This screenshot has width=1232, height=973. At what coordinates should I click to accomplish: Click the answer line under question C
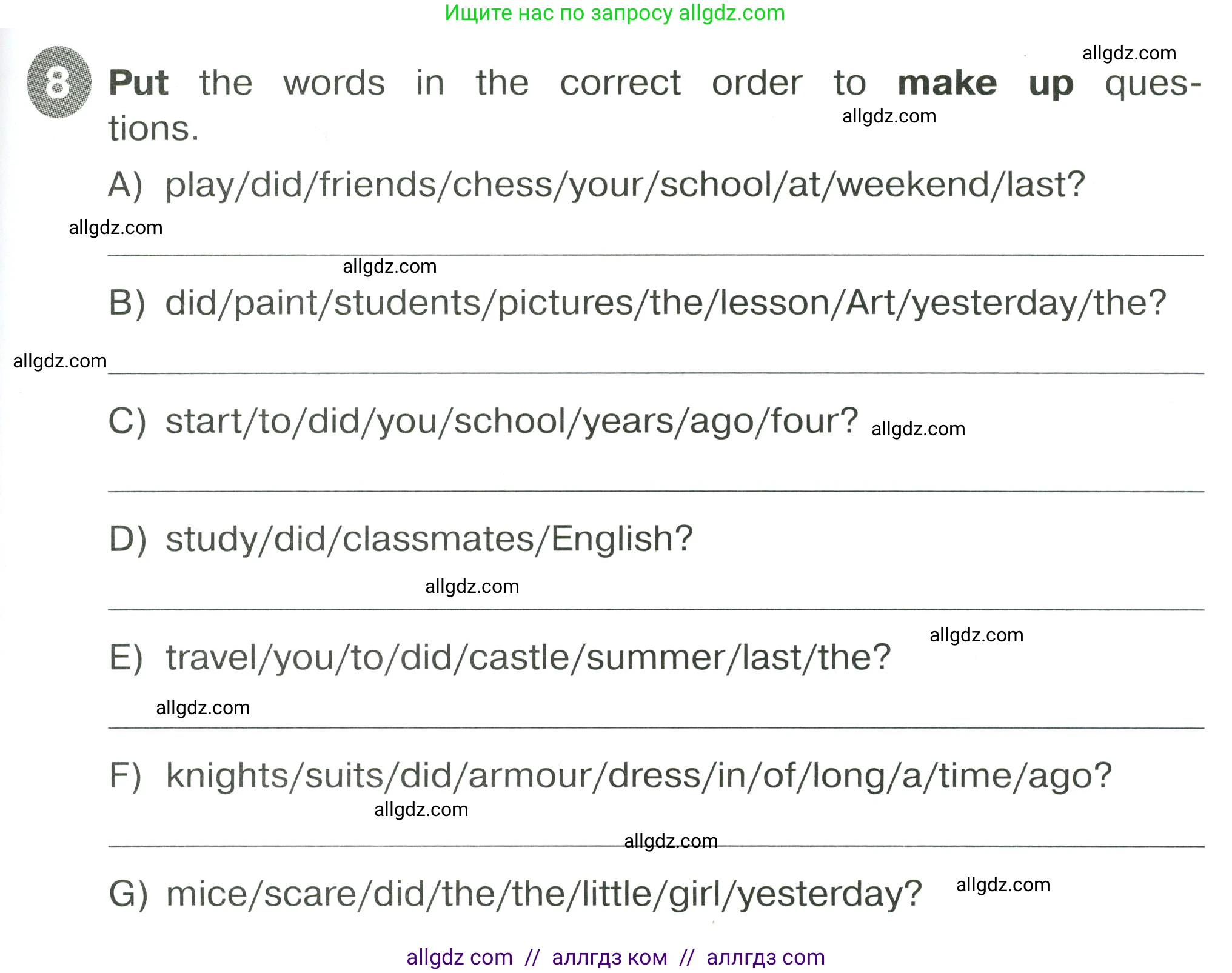pyautogui.click(x=655, y=491)
